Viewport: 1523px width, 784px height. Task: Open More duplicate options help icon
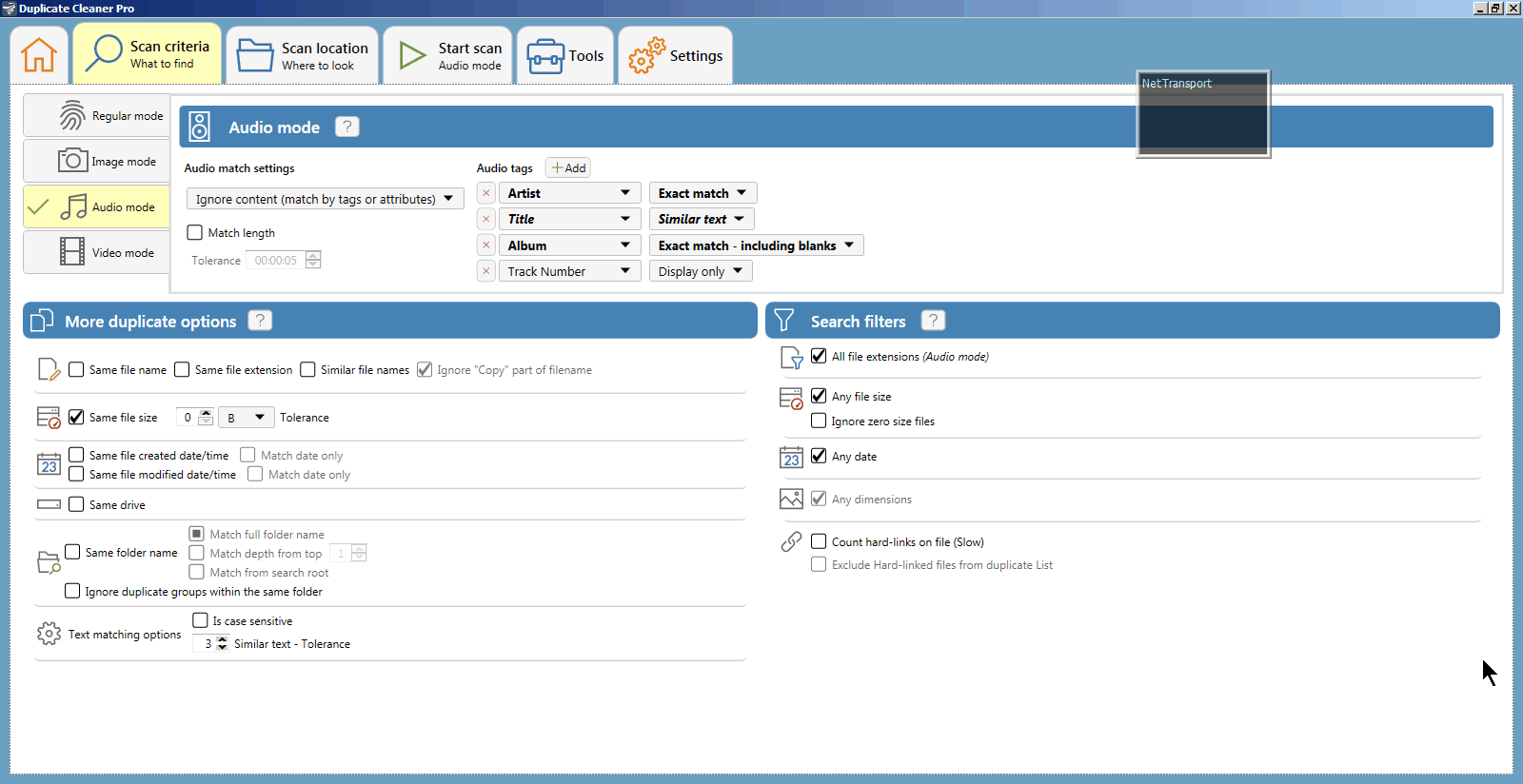point(260,321)
